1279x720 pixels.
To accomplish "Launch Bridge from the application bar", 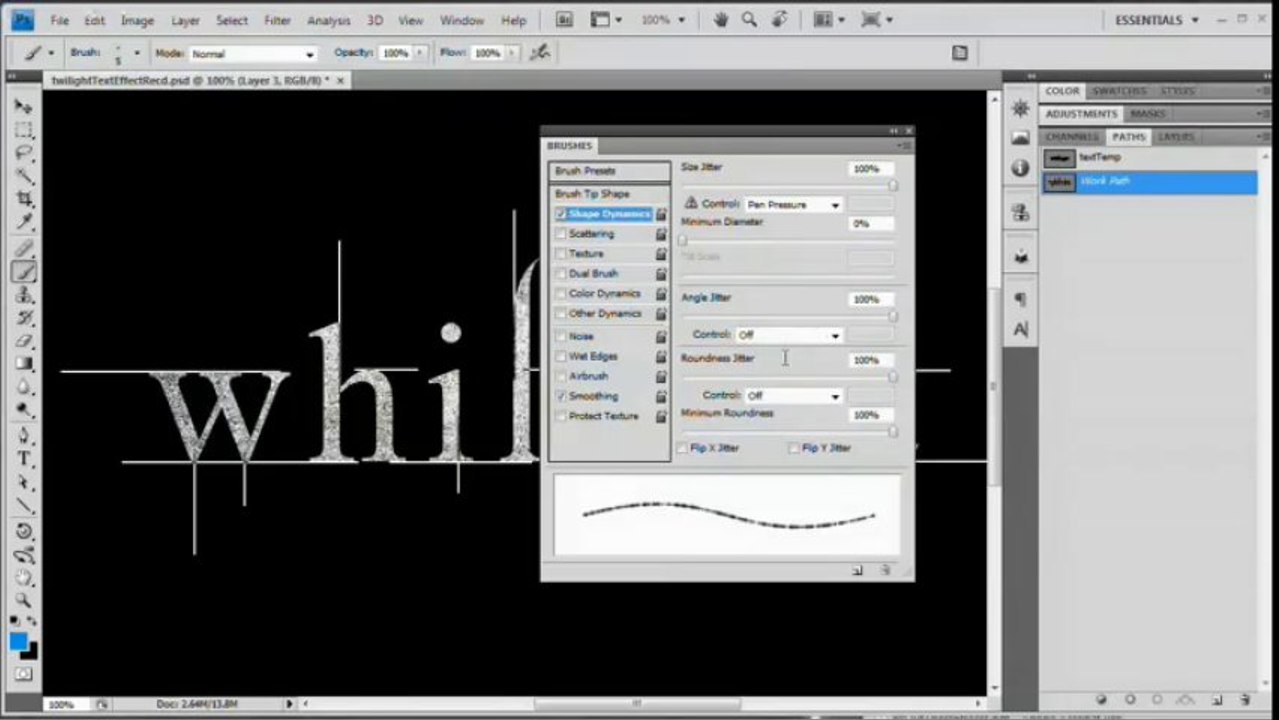I will 564,19.
